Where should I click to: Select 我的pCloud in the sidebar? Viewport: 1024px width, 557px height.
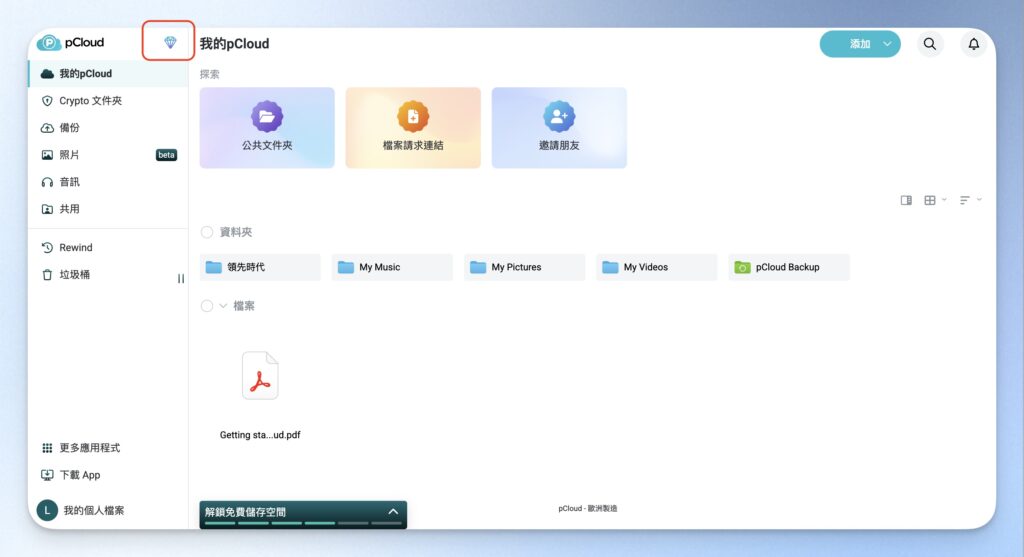click(108, 74)
